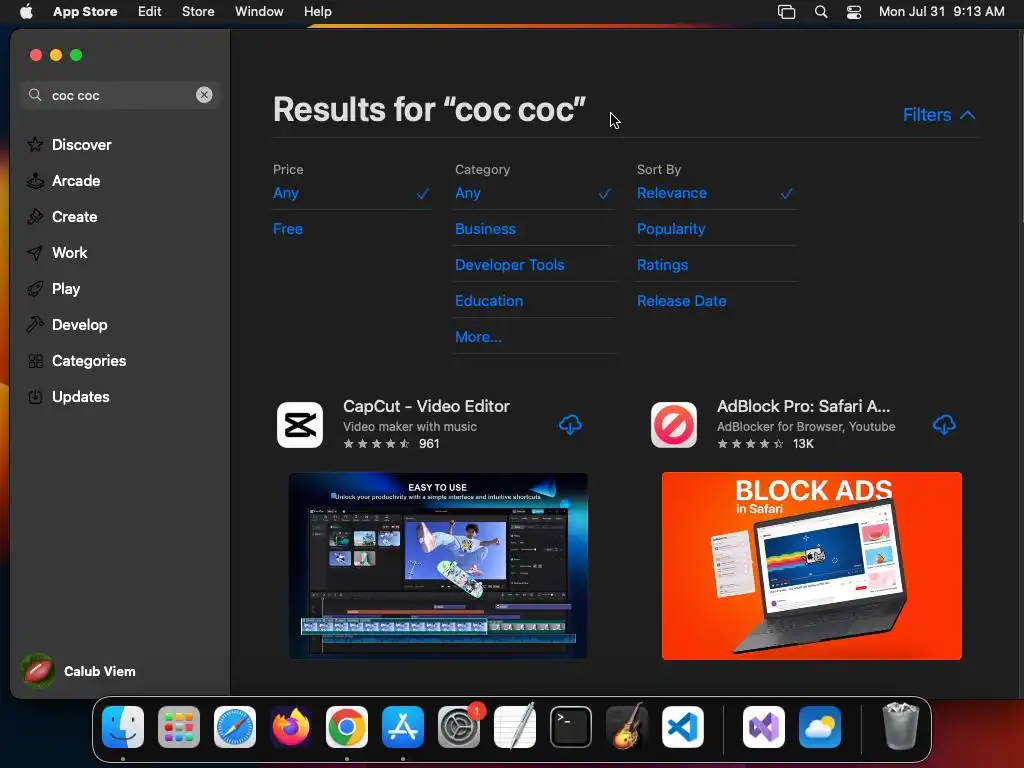Open the Help menu
Image resolution: width=1024 pixels, height=768 pixels.
(317, 11)
